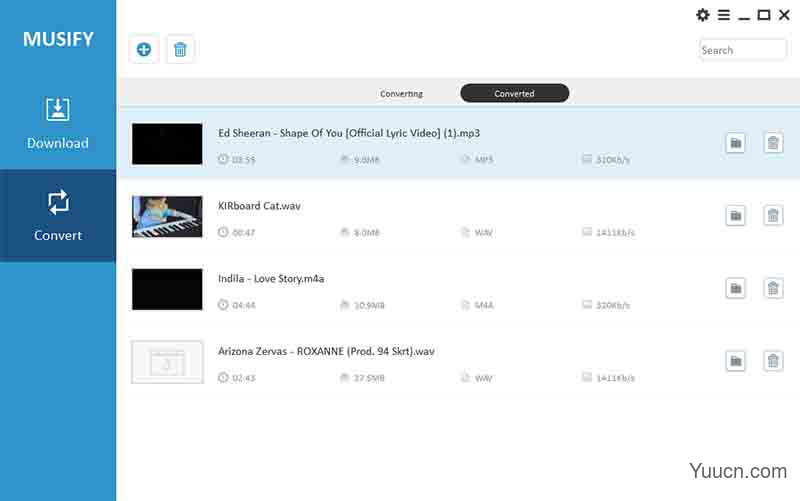The width and height of the screenshot is (800, 501).
Task: Open the hamburger menu icon
Action: 723,15
